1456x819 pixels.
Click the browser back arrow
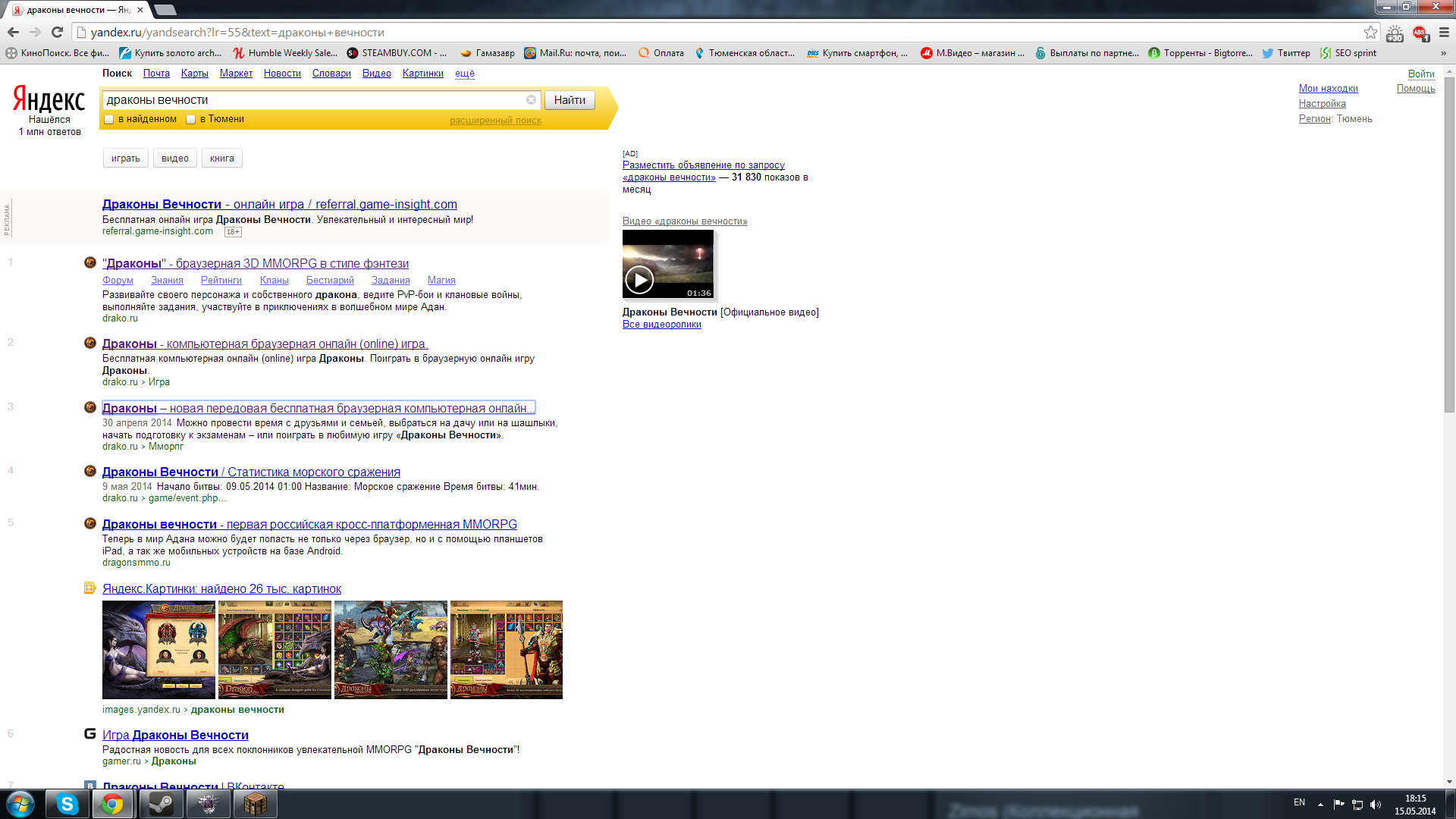coord(13,32)
